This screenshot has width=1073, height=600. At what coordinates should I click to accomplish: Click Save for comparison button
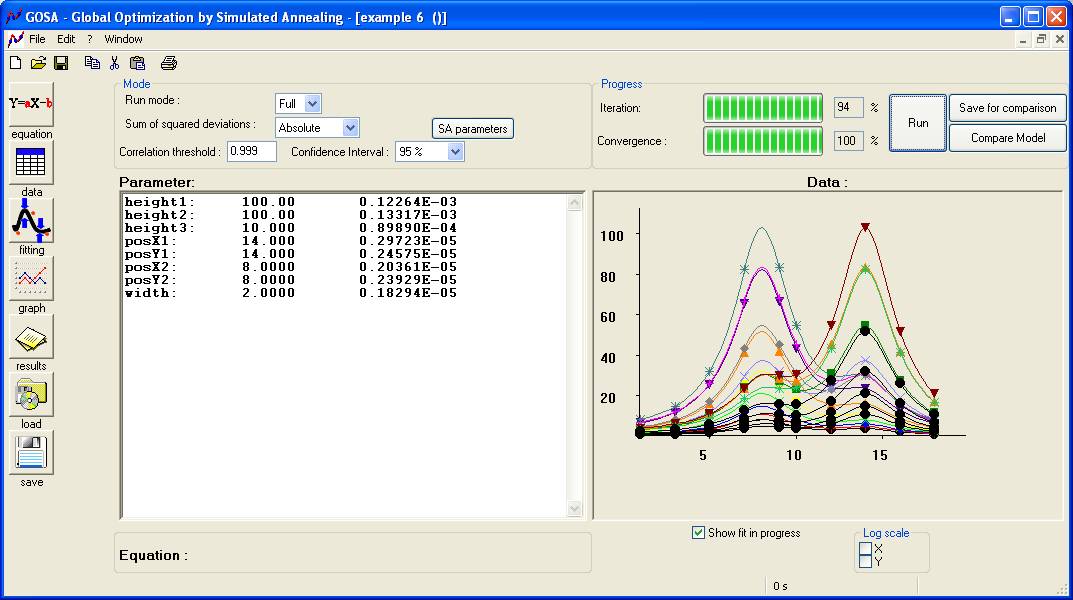pos(1007,107)
